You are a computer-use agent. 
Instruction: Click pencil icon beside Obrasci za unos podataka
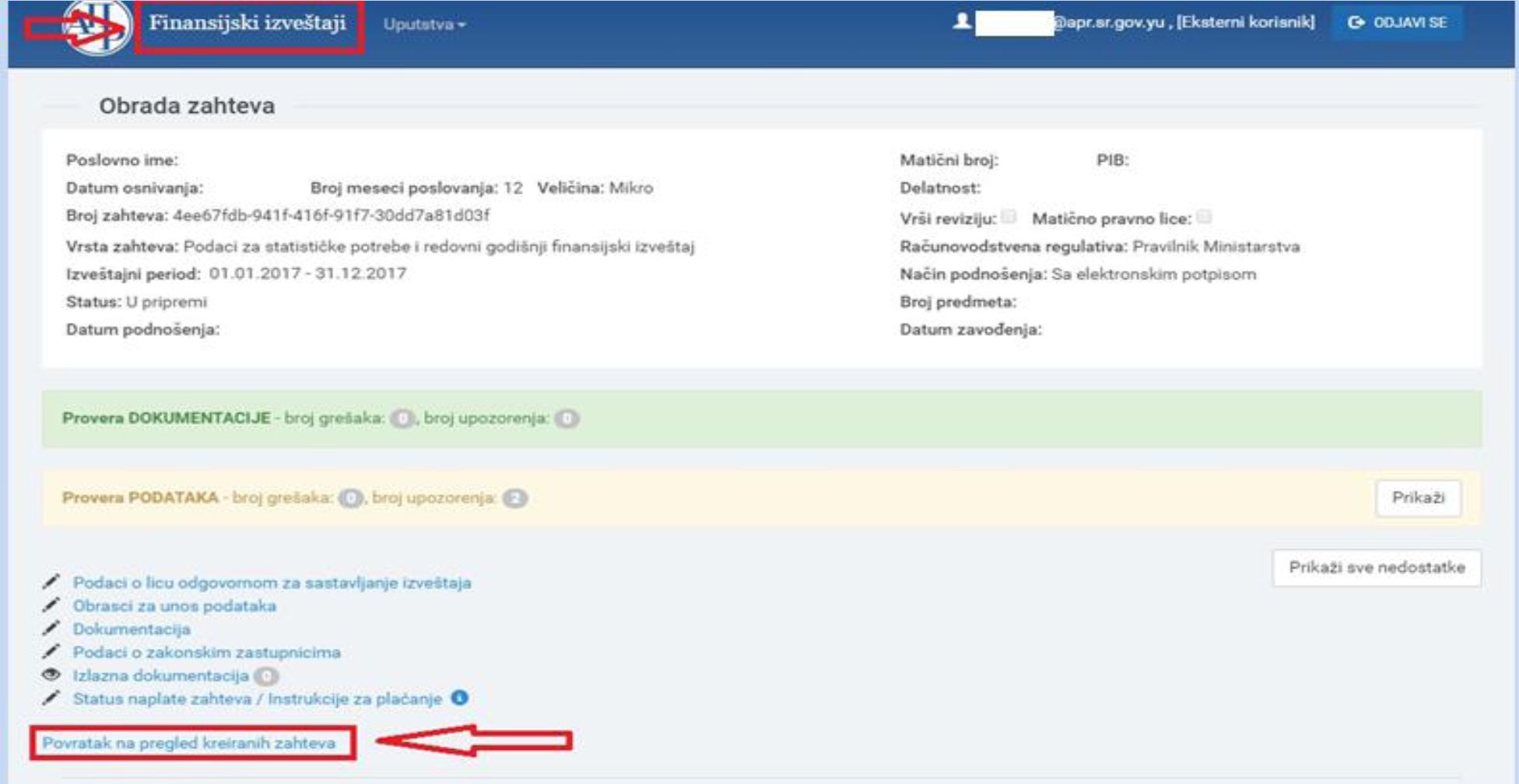tap(51, 605)
